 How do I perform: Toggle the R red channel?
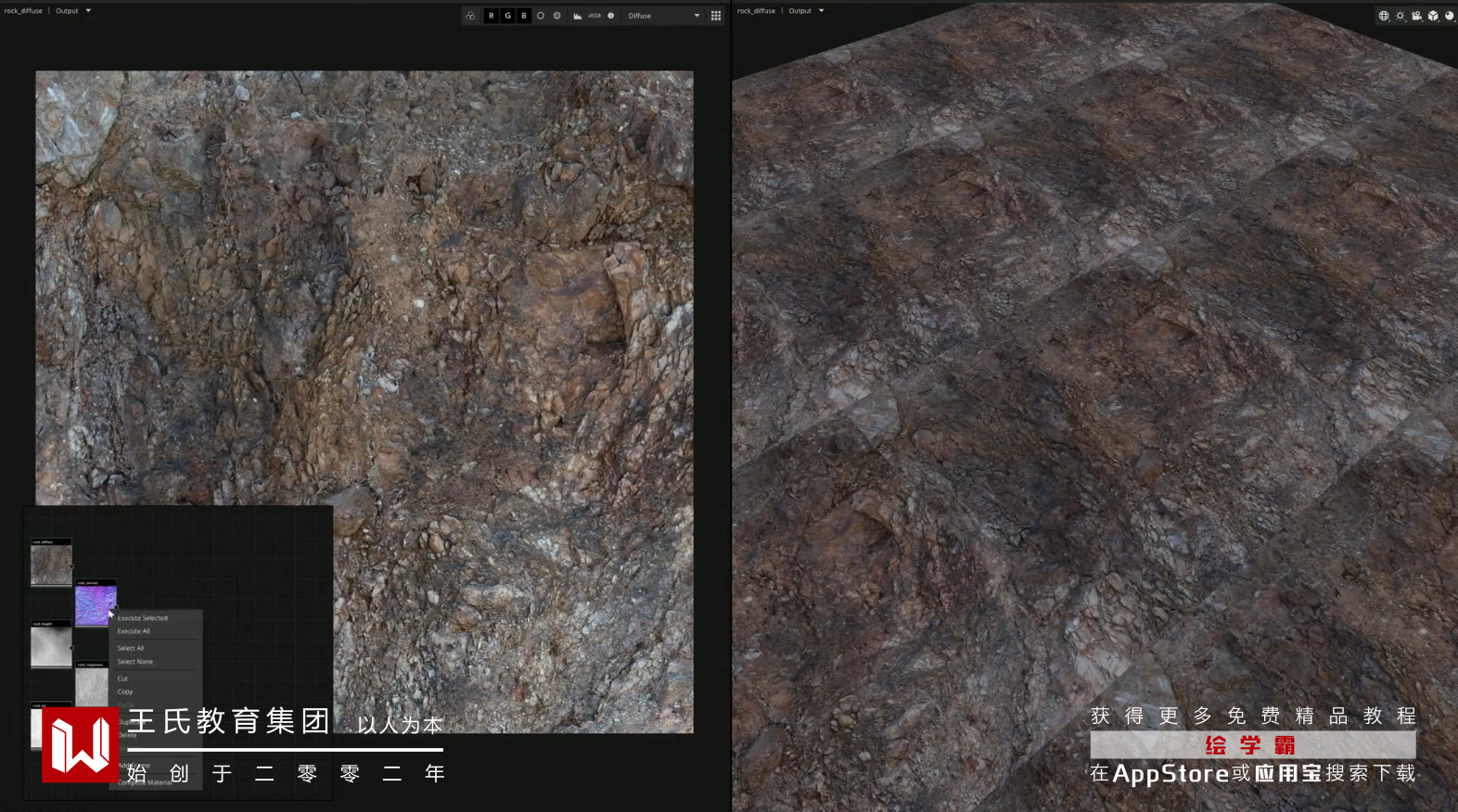tap(492, 16)
